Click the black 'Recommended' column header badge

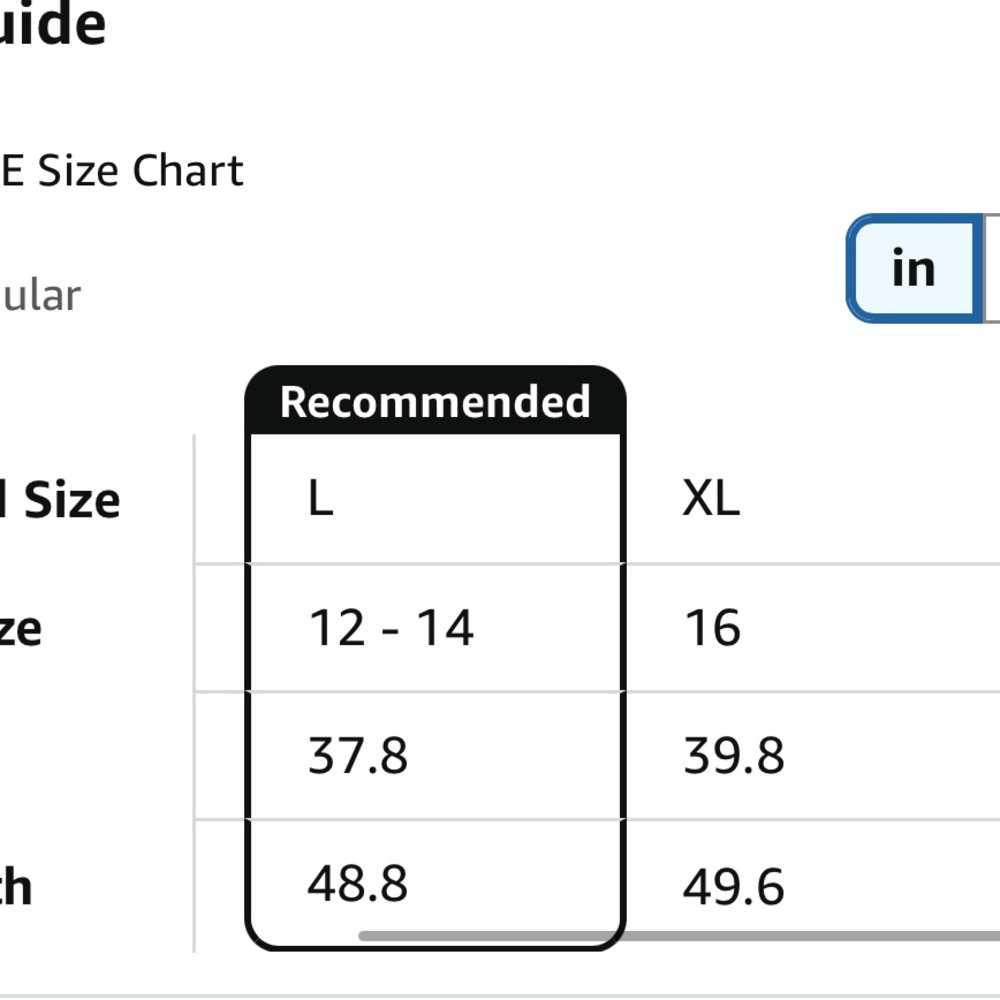point(435,402)
